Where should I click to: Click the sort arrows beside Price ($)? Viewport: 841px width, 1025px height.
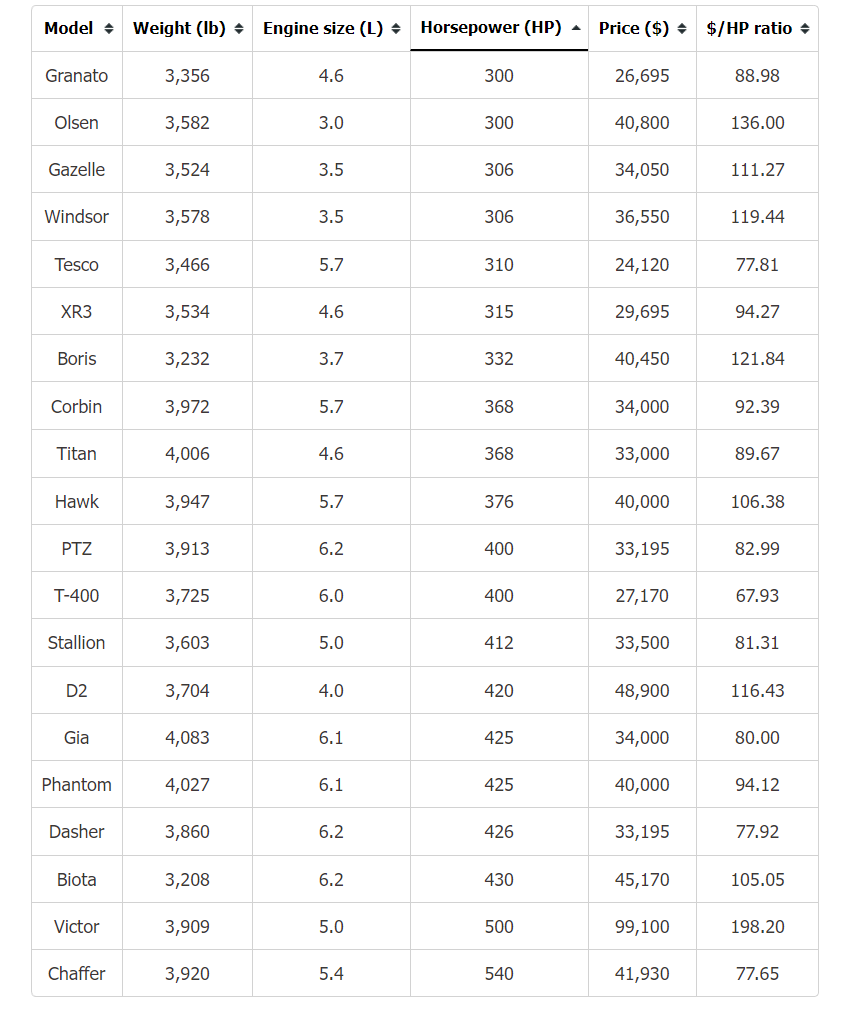point(682,29)
